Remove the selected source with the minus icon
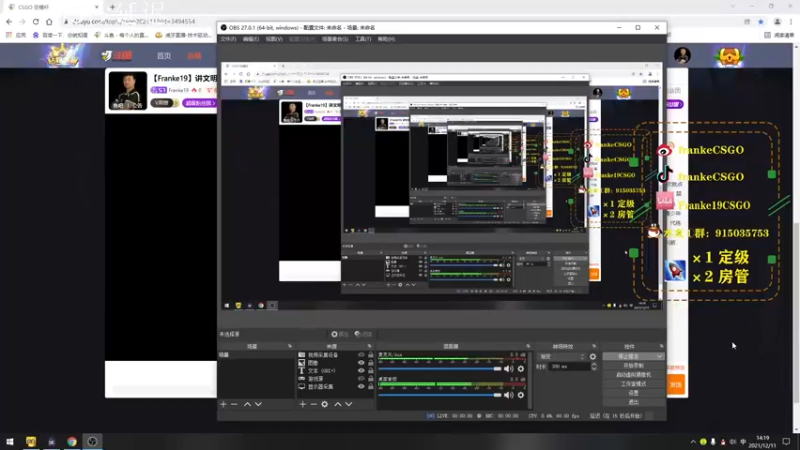 pos(314,404)
